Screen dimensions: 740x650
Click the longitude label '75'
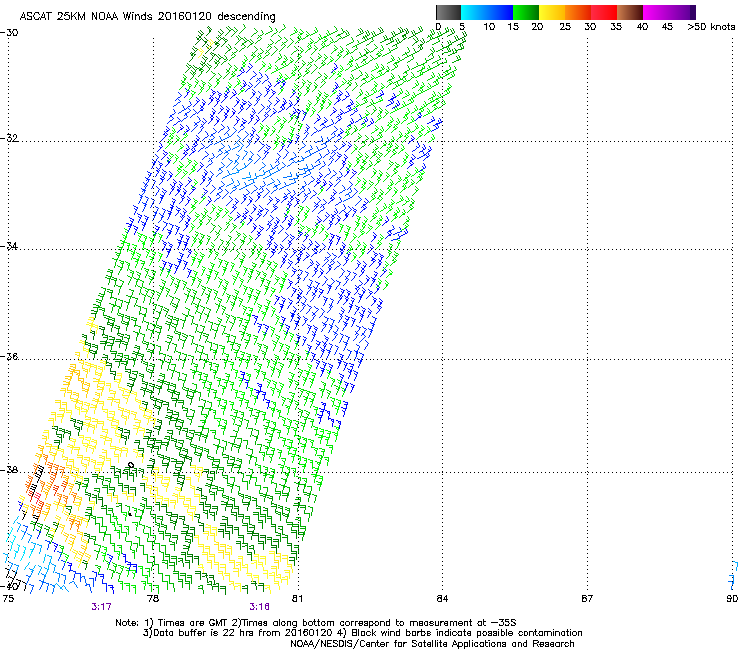[x=8, y=599]
